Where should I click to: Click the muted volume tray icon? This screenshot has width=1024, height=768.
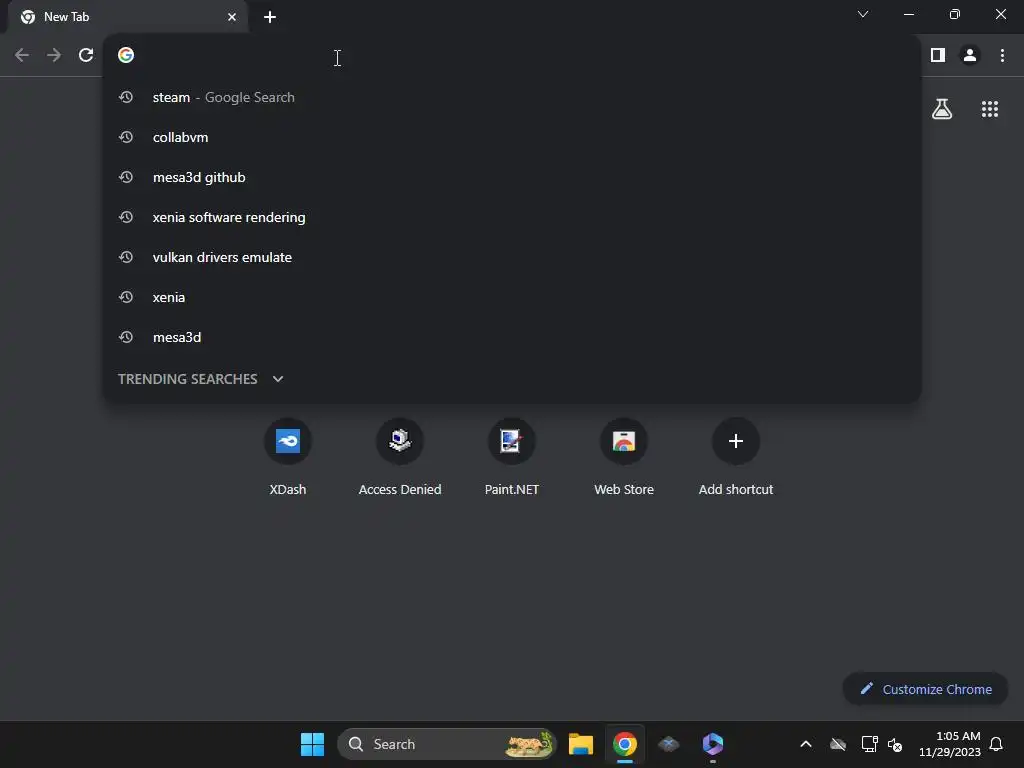[895, 744]
